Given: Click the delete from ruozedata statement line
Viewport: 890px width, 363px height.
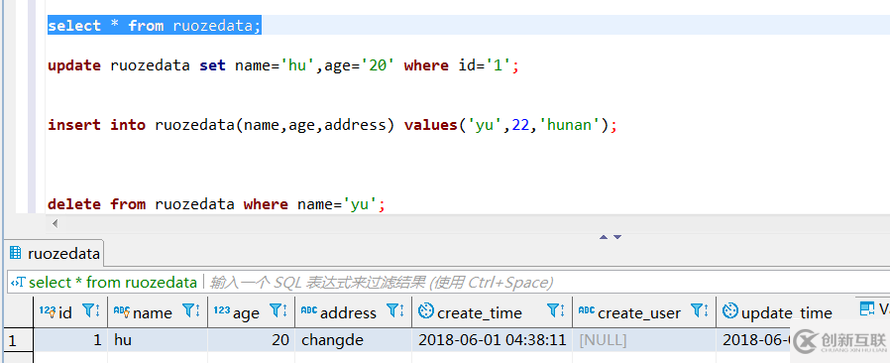Looking at the screenshot, I should (x=216, y=204).
